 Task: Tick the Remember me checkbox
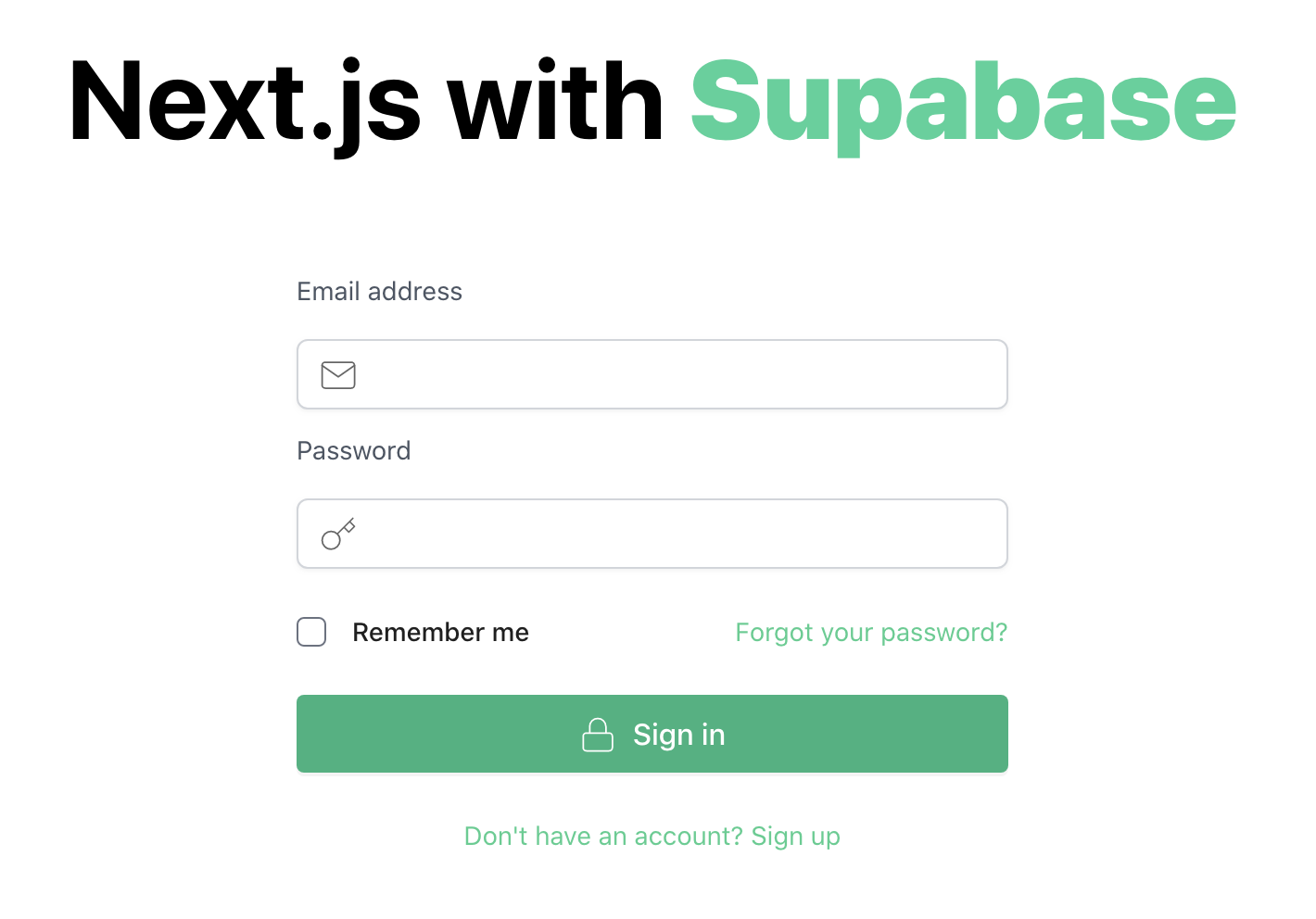[311, 632]
